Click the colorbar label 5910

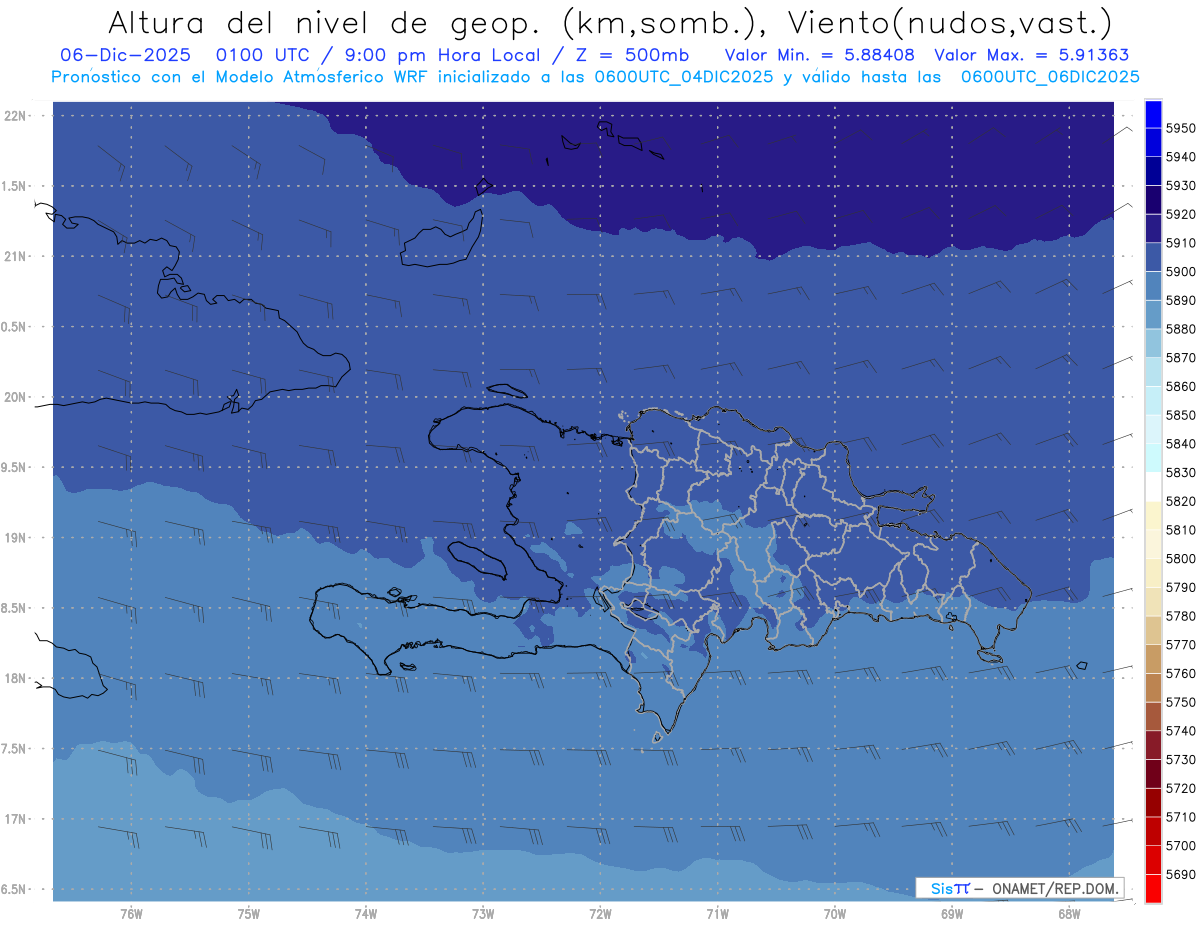(1181, 243)
